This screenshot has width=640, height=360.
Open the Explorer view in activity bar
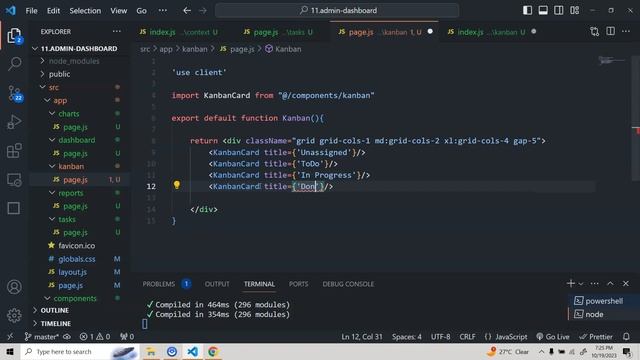pyautogui.click(x=14, y=36)
